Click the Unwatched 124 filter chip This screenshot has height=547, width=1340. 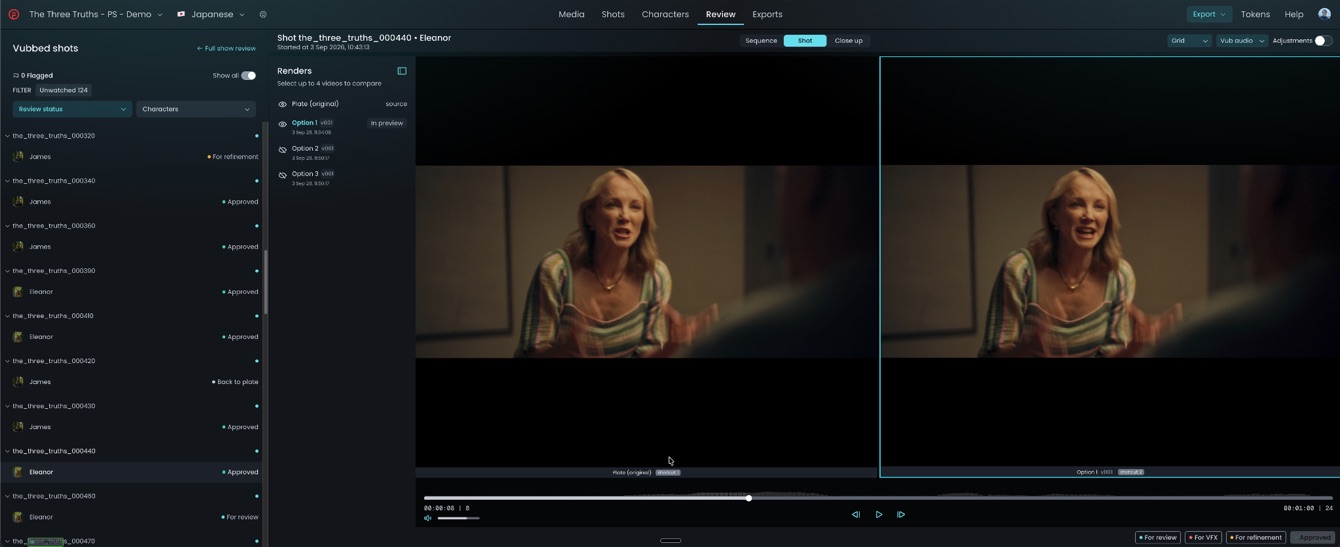(x=64, y=90)
